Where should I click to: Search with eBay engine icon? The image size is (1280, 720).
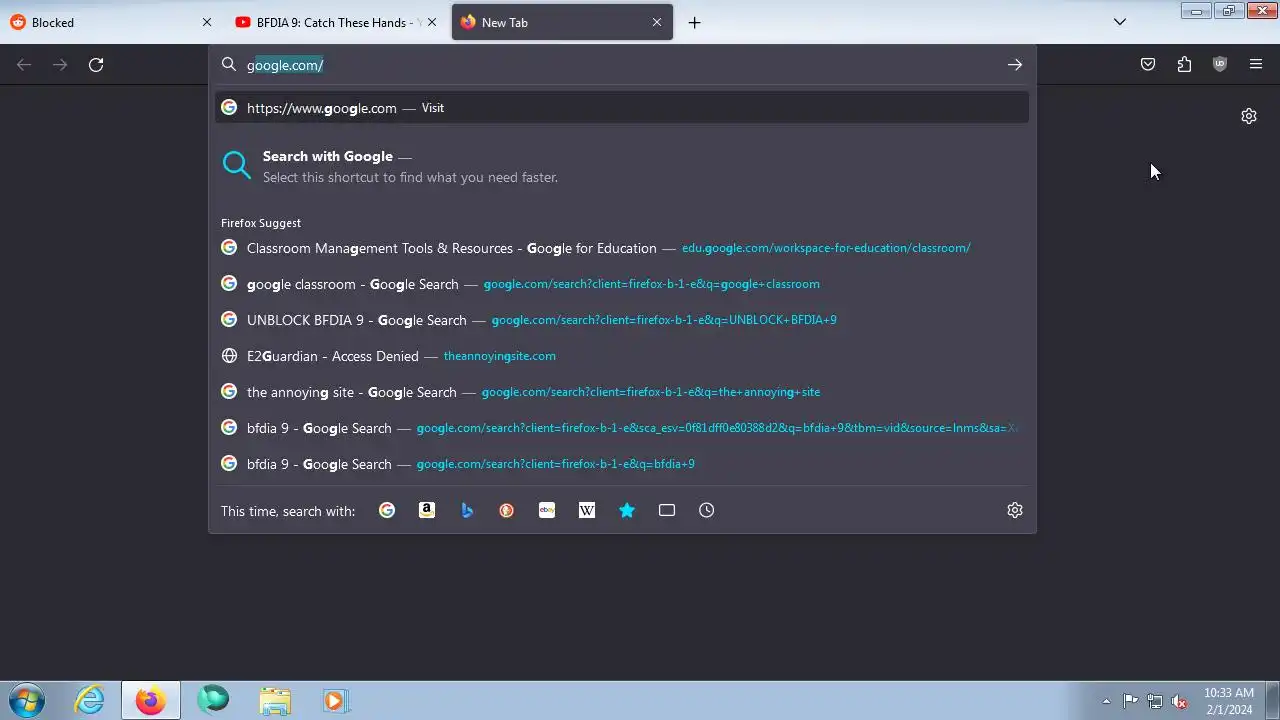click(547, 510)
